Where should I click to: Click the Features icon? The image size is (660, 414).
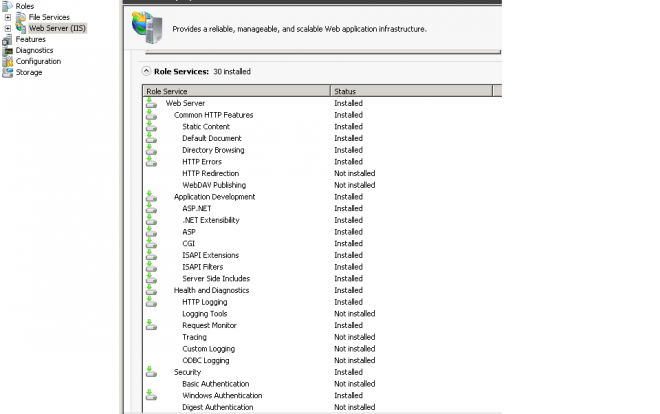pyautogui.click(x=7, y=40)
